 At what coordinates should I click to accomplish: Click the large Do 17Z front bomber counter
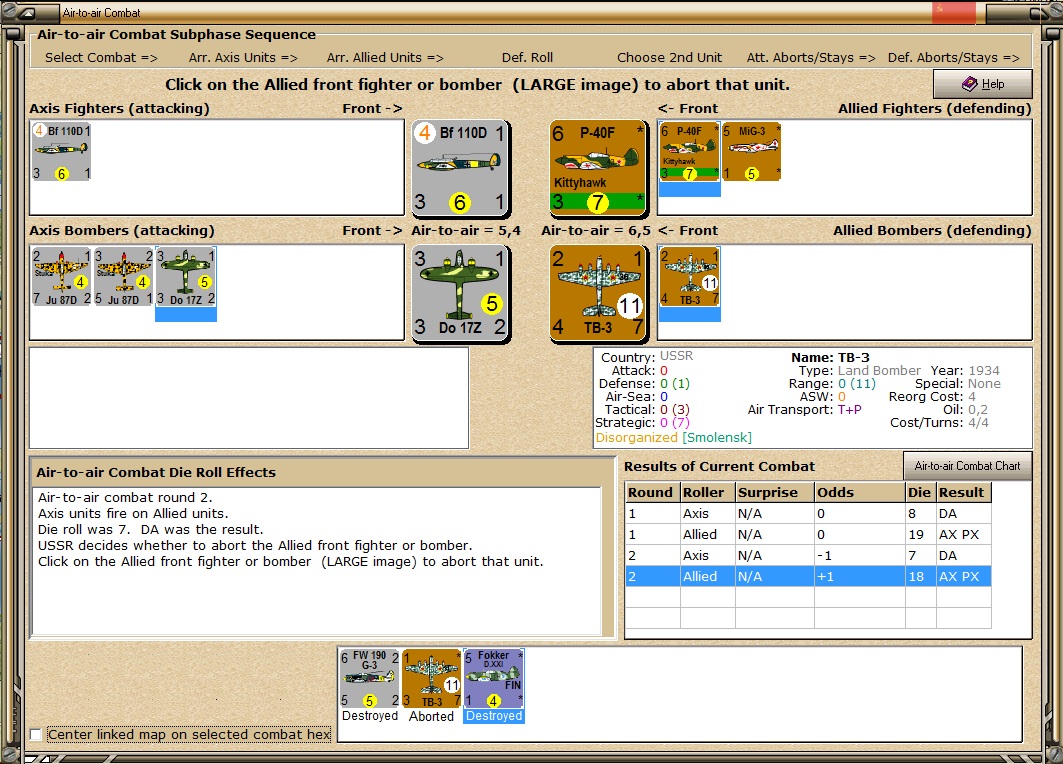click(461, 293)
